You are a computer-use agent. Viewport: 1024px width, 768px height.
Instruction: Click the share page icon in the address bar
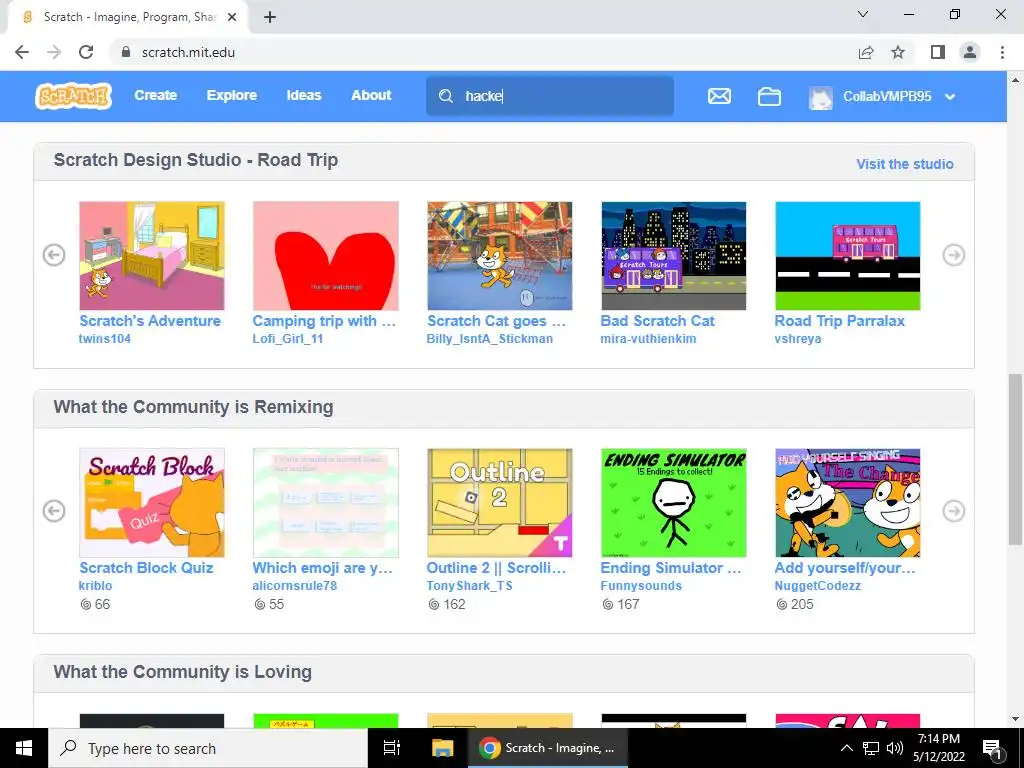pos(866,52)
